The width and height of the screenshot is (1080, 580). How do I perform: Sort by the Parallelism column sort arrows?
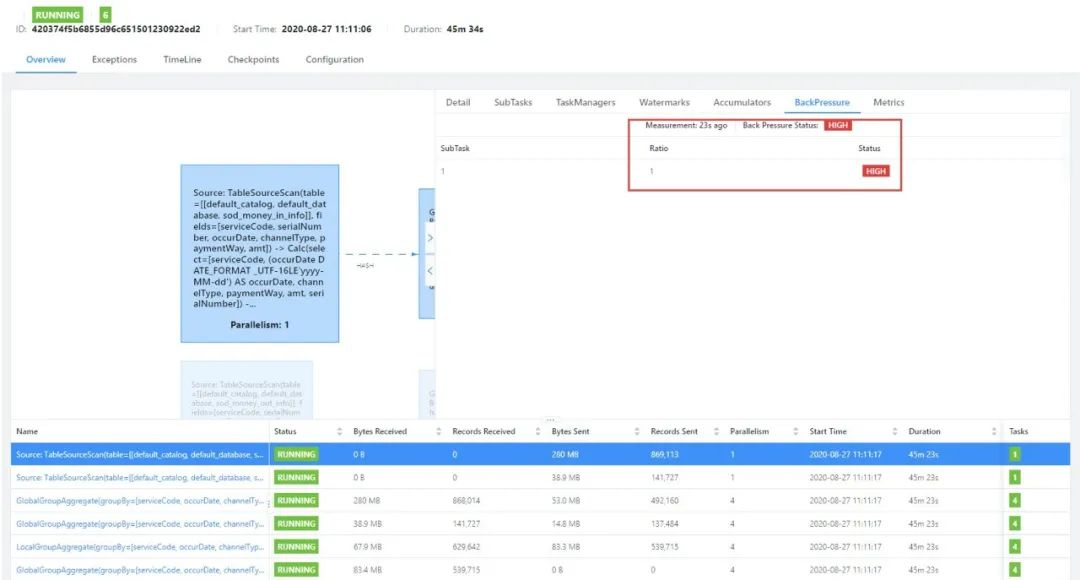click(x=795, y=432)
